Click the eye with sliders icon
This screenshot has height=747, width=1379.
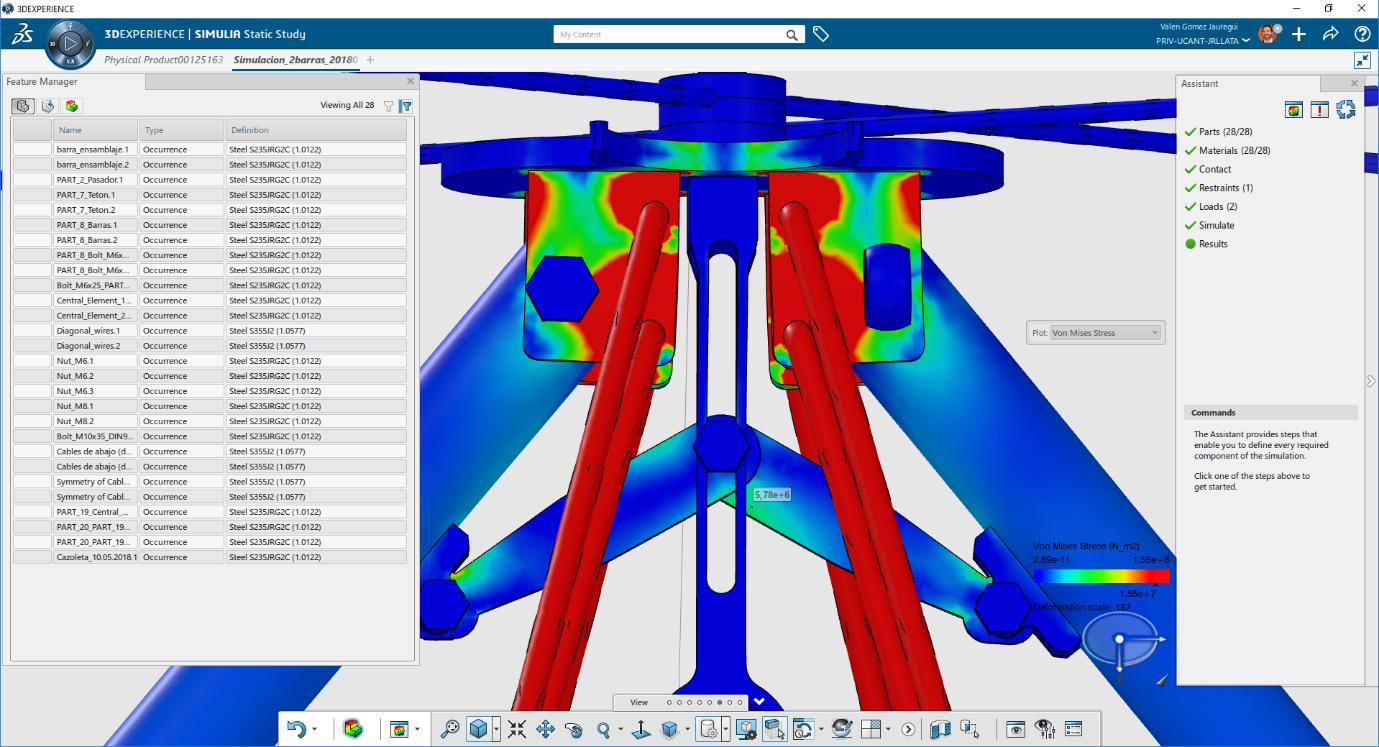pyautogui.click(x=1044, y=730)
